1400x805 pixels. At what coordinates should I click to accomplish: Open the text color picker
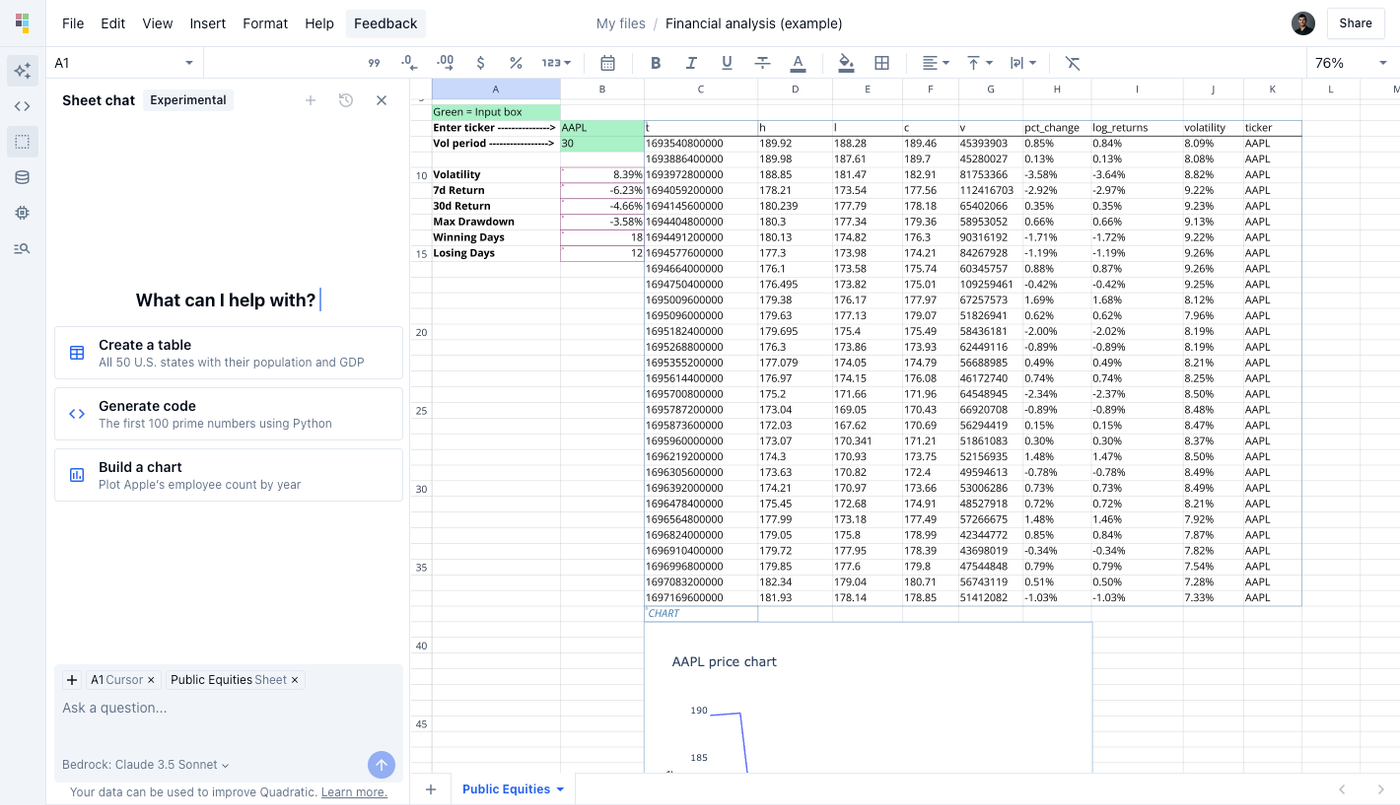click(798, 63)
